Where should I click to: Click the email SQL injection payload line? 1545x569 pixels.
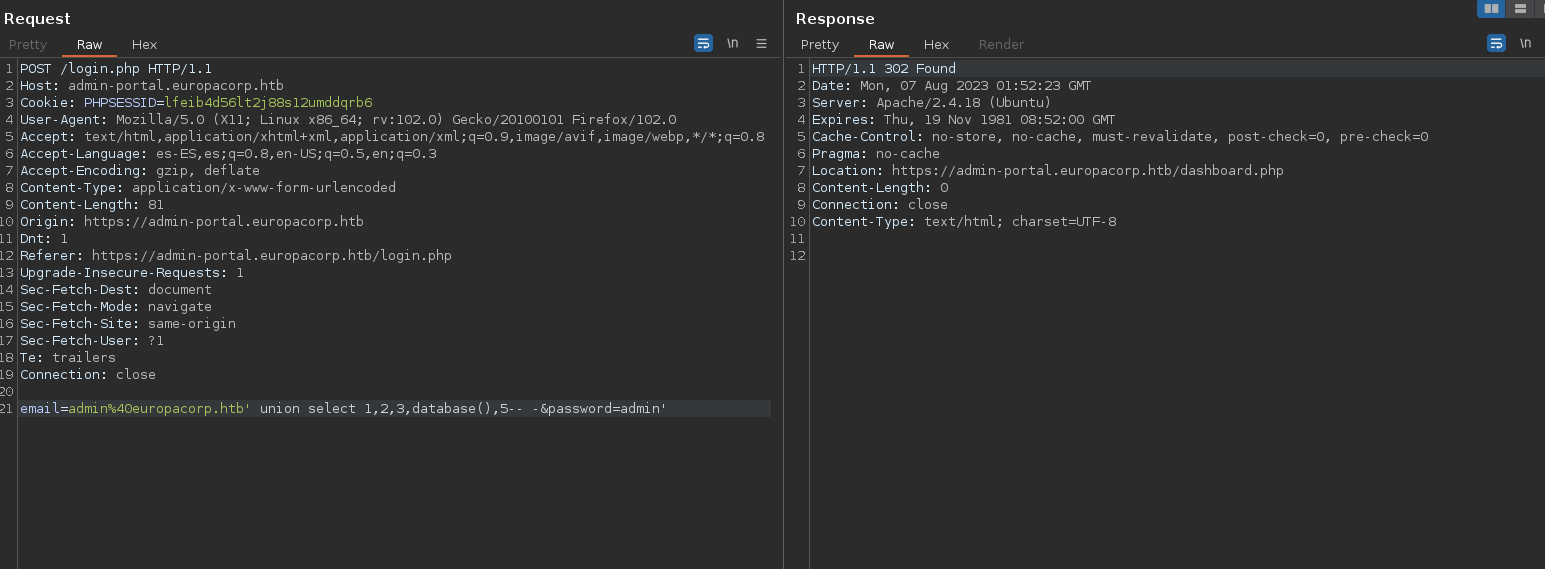pyautogui.click(x=343, y=408)
